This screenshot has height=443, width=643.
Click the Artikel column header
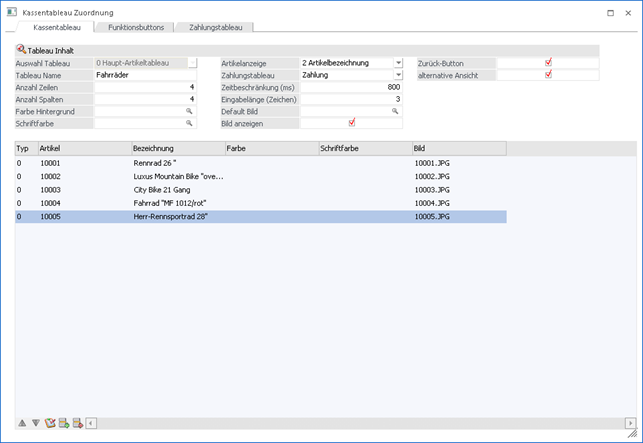83,148
